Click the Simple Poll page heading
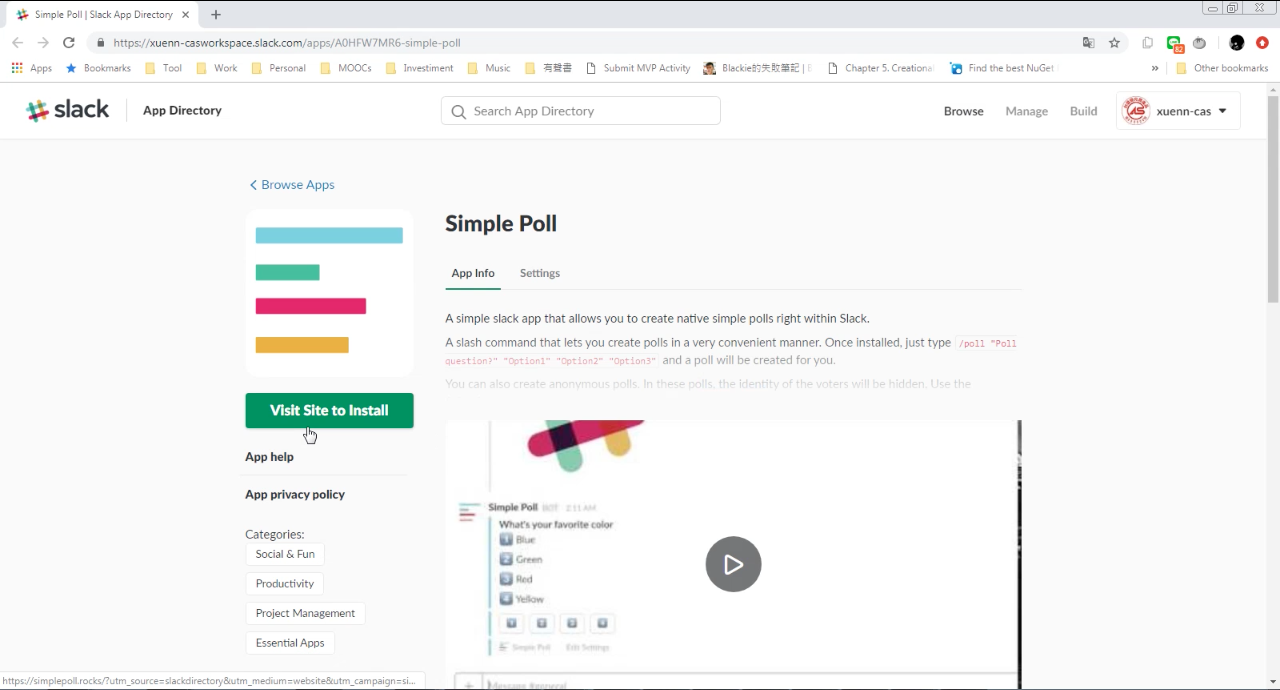This screenshot has height=690, width=1280. [501, 224]
